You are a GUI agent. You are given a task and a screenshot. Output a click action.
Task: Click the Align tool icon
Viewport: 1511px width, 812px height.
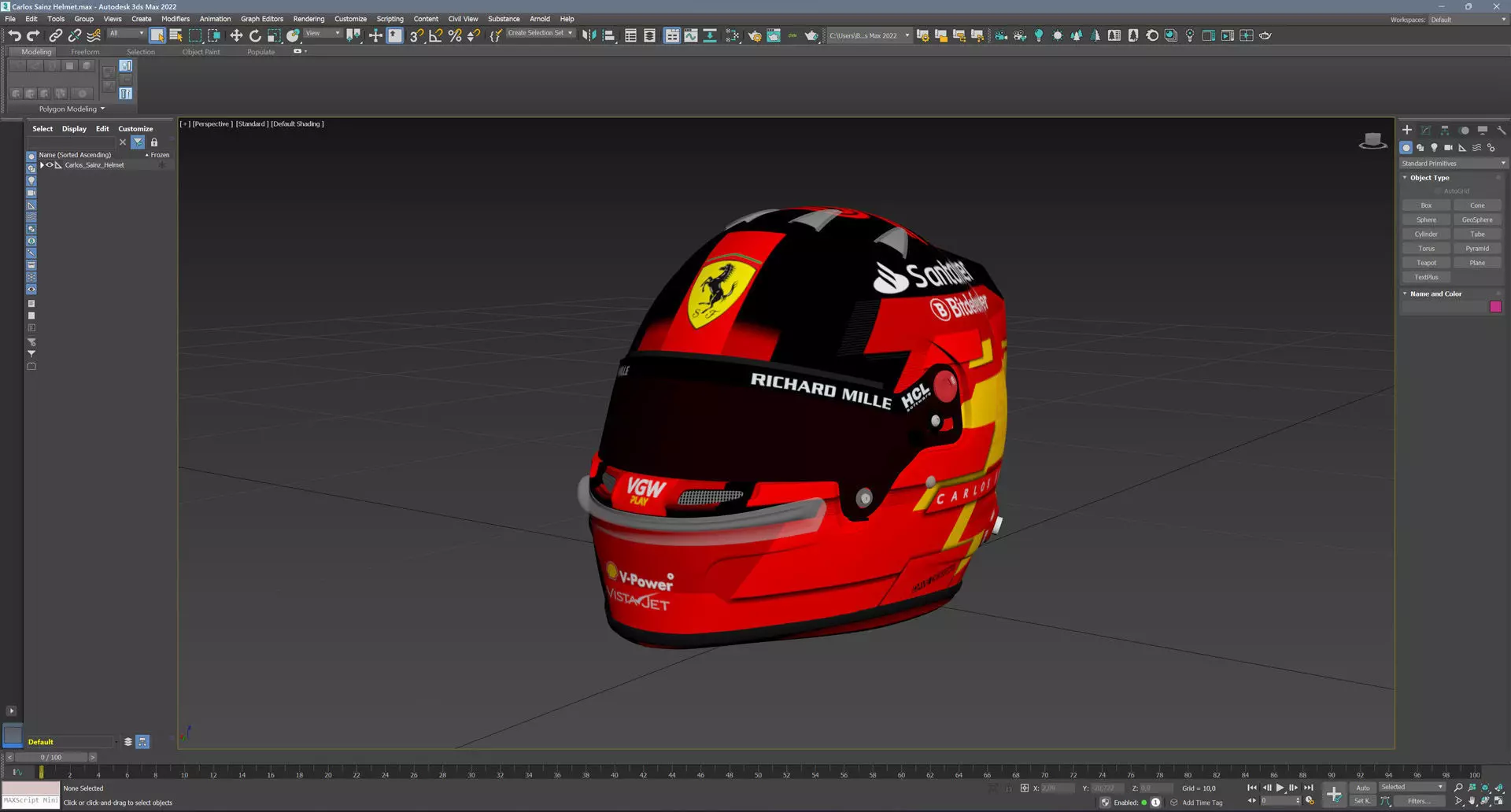(x=608, y=35)
